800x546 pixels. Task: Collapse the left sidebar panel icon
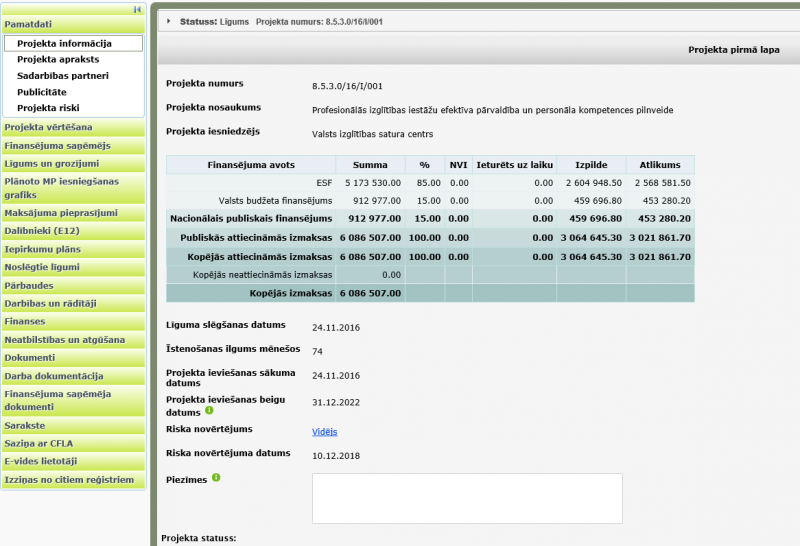[x=136, y=8]
